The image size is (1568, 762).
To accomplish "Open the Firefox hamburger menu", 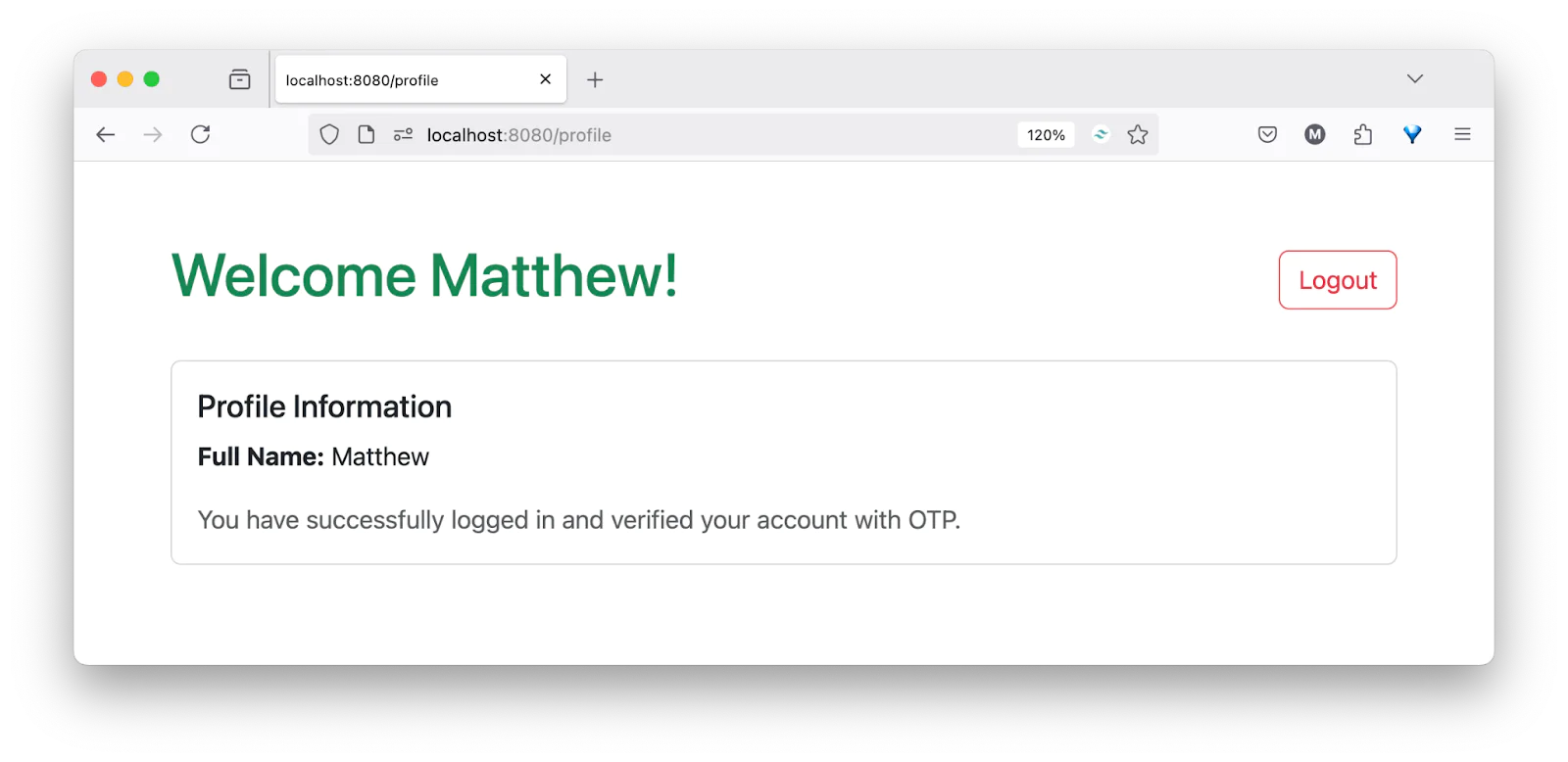I will tap(1462, 134).
